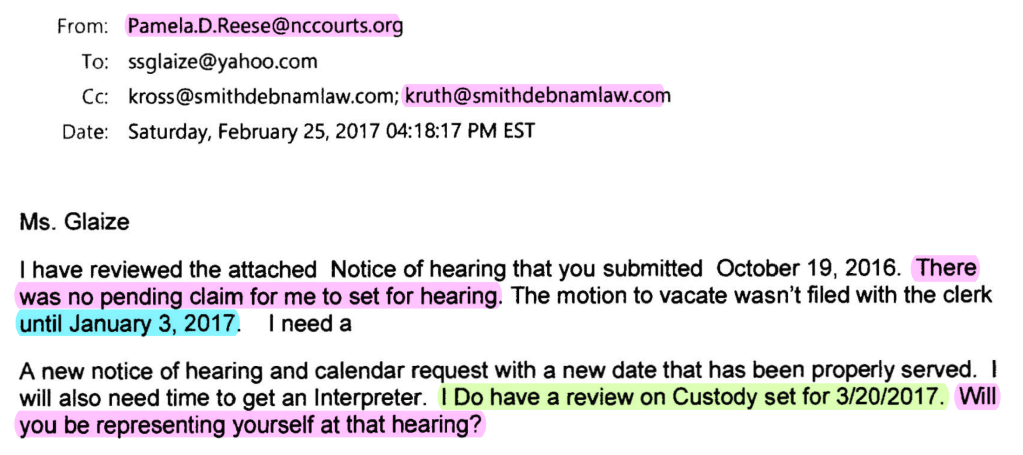1023x455 pixels.
Task: Click highlighted "you be representing yourself" question
Action: (250, 424)
